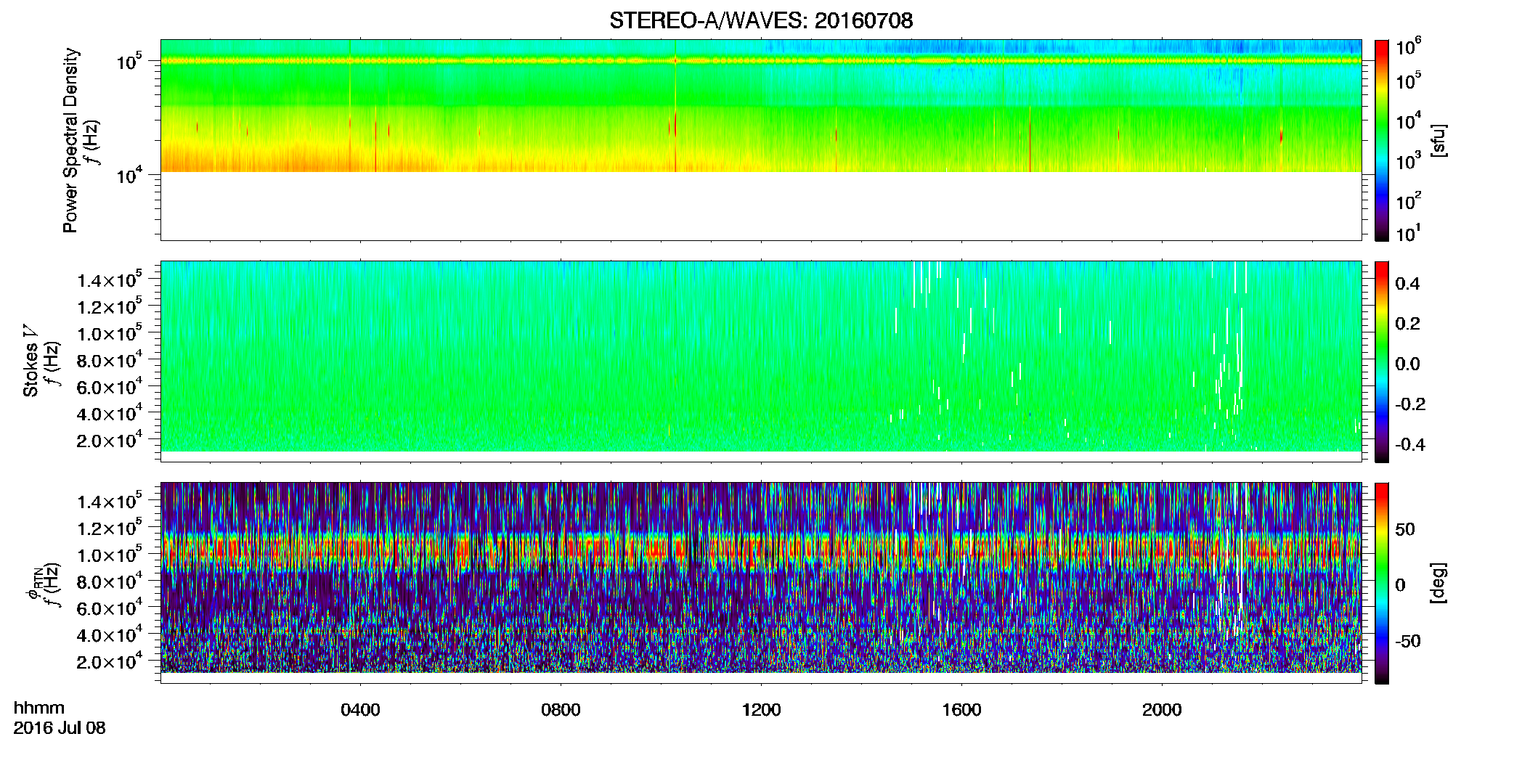1522x784 pixels.
Task: Click the 2000 time tick label
Action: pyautogui.click(x=1162, y=709)
